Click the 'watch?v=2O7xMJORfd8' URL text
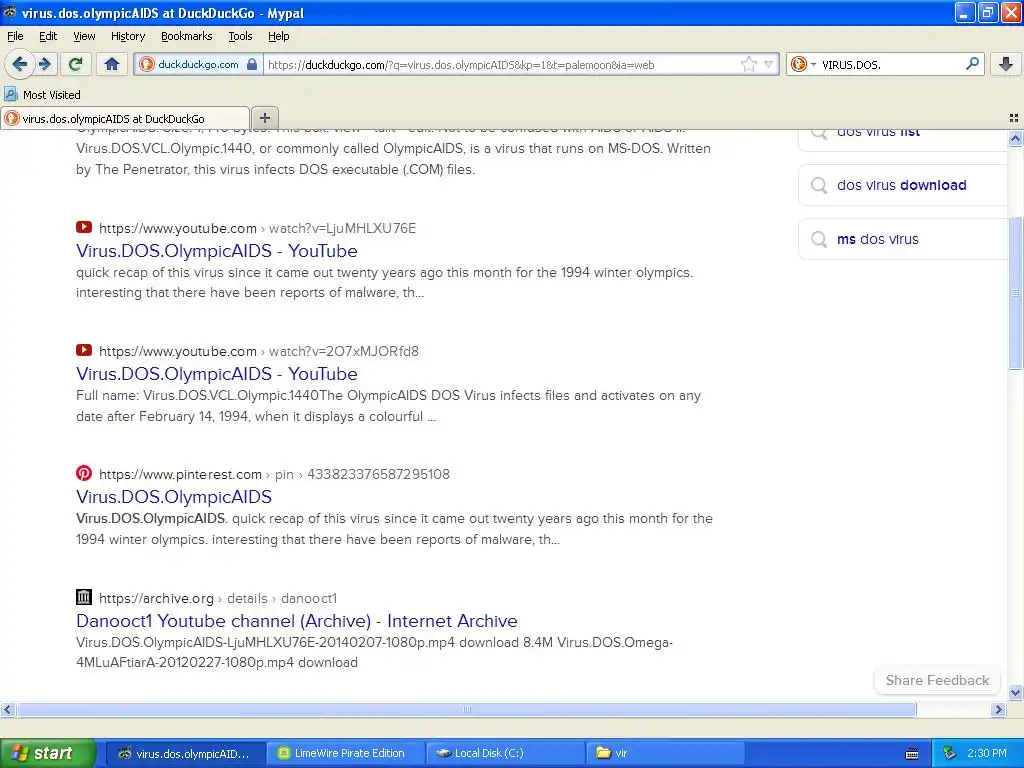Image resolution: width=1024 pixels, height=768 pixels. tap(344, 351)
